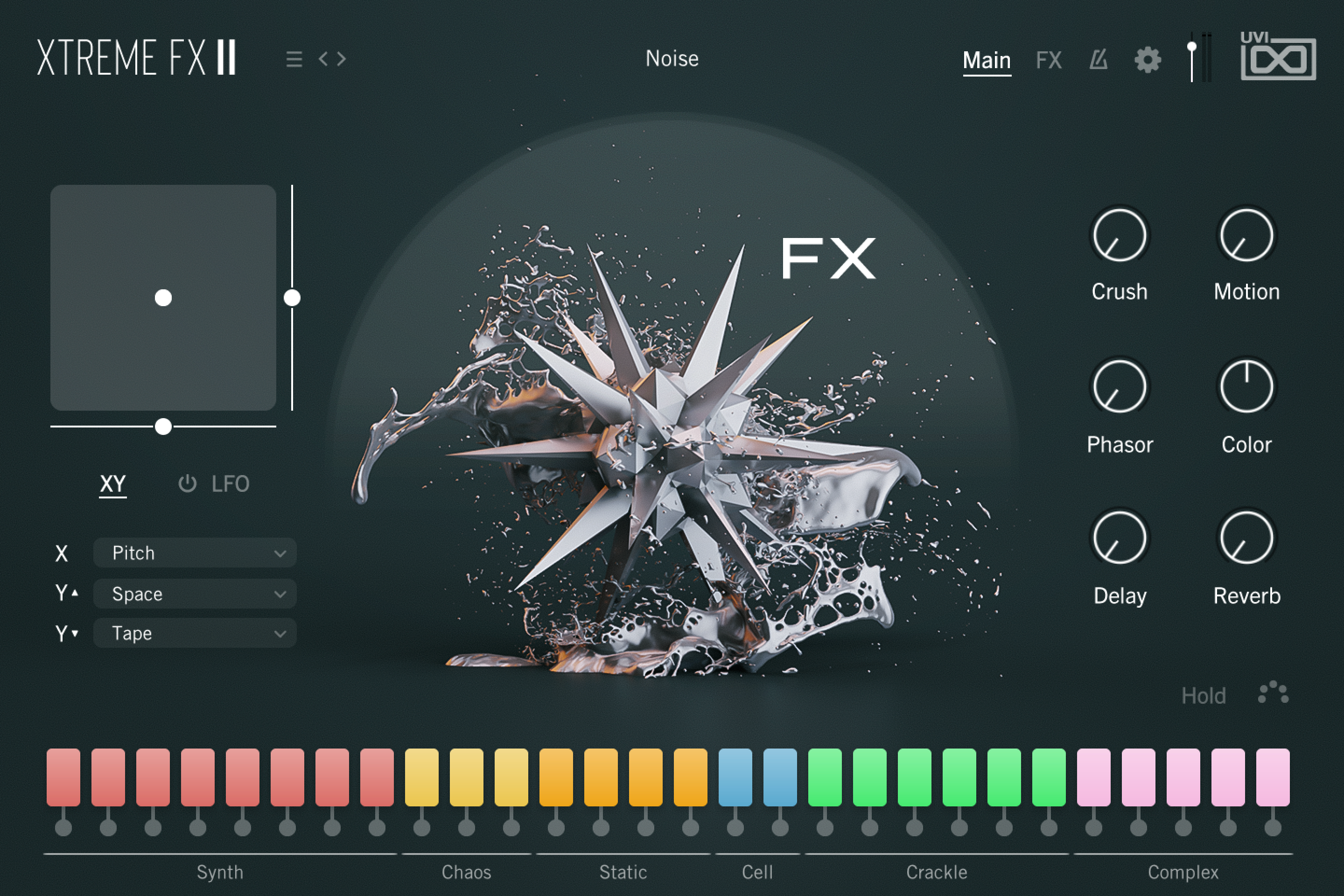Load the previous preset with left arrow
The width and height of the screenshot is (1344, 896).
point(323,58)
